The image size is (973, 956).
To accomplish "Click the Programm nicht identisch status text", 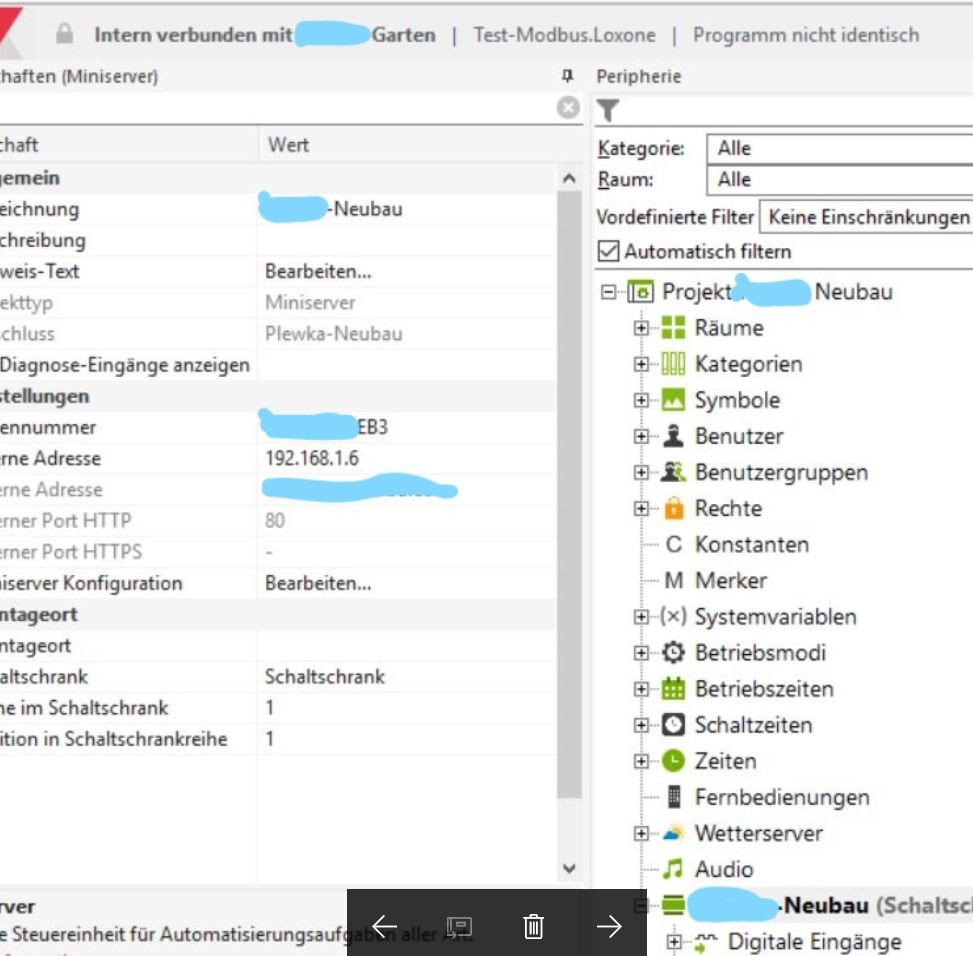I will (x=805, y=35).
